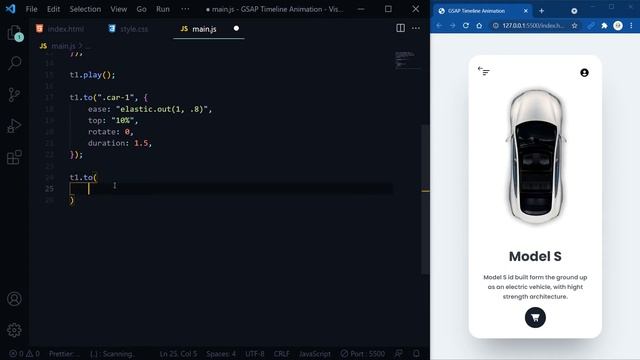Open editor More Actions ellipsis
This screenshot has width=640, height=360.
pyautogui.click(x=416, y=28)
